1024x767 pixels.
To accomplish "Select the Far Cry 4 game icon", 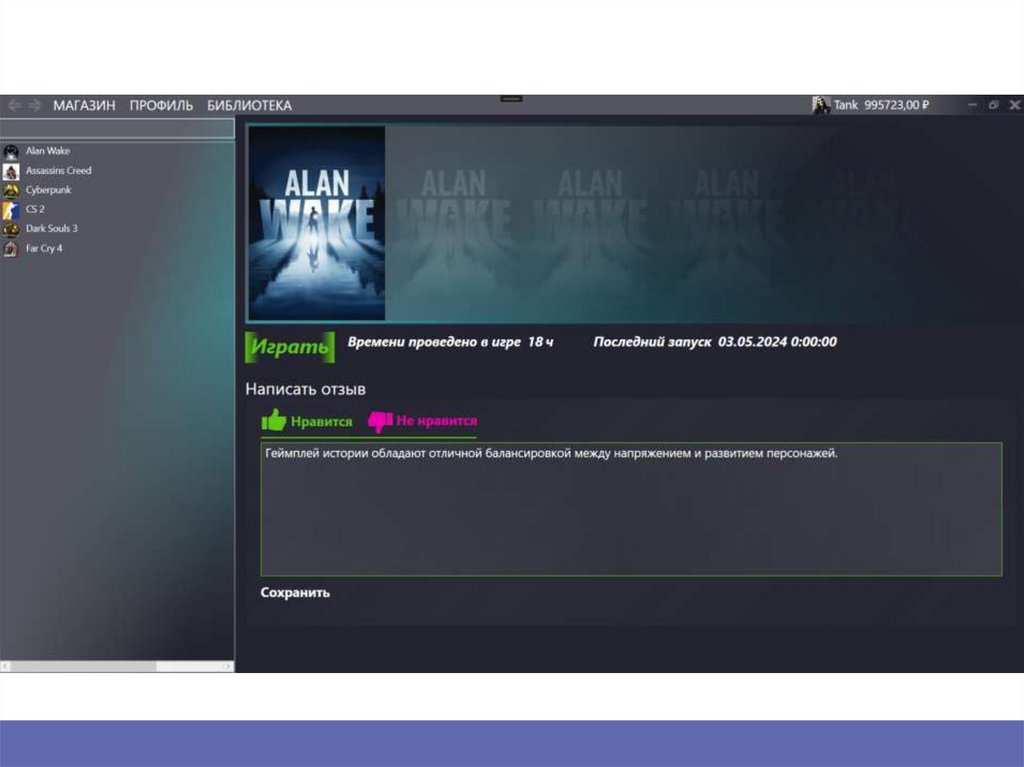I will (x=11, y=249).
